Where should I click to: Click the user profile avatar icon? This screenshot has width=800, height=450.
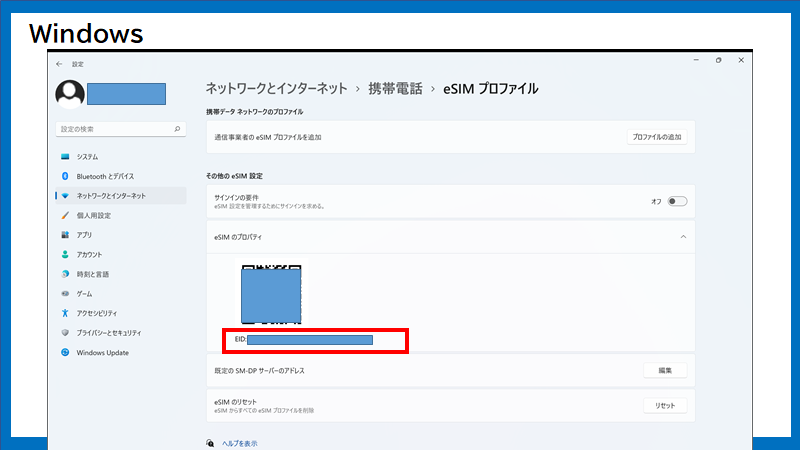tap(70, 94)
